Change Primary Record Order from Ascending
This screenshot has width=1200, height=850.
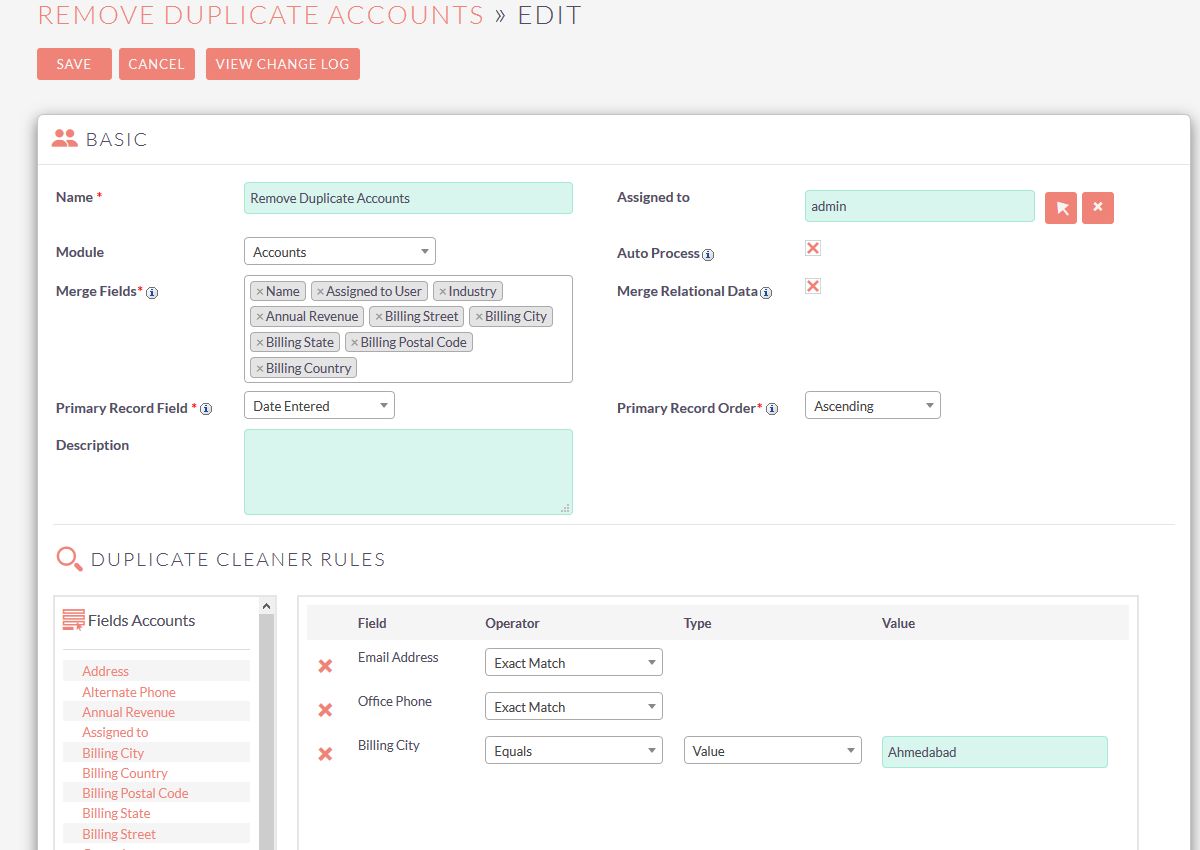click(871, 405)
